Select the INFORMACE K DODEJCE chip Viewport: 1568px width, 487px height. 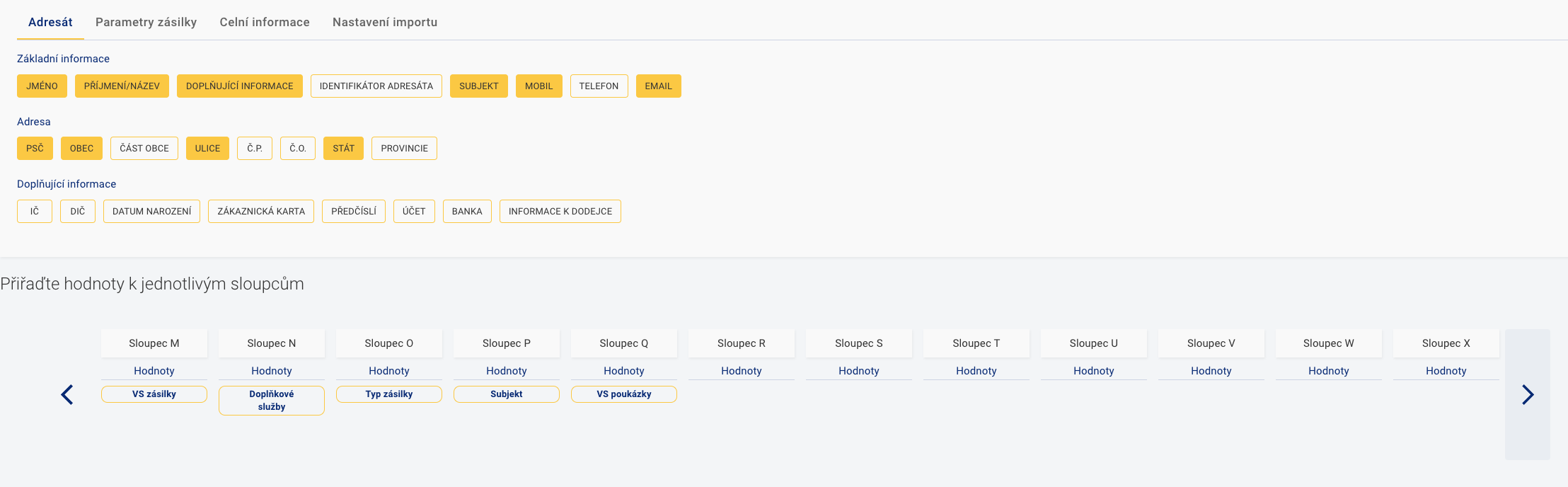[x=560, y=211]
